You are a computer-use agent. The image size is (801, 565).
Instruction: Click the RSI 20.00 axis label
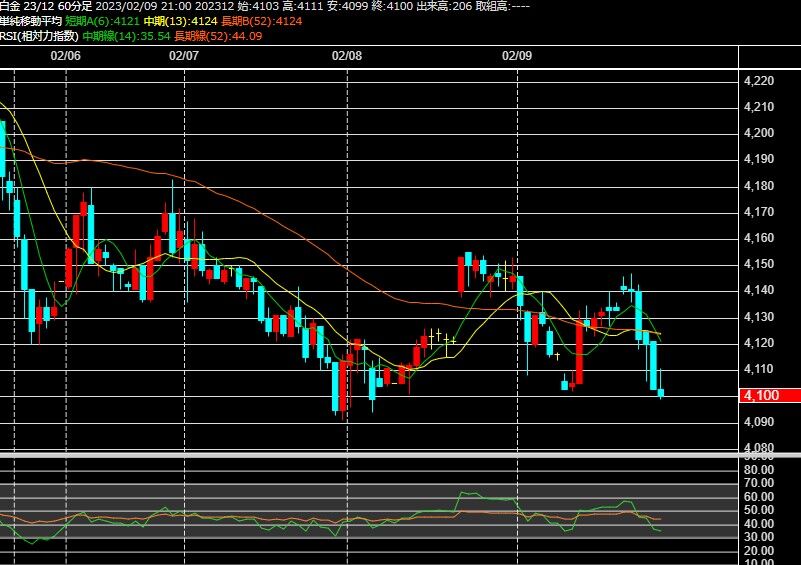pos(759,551)
